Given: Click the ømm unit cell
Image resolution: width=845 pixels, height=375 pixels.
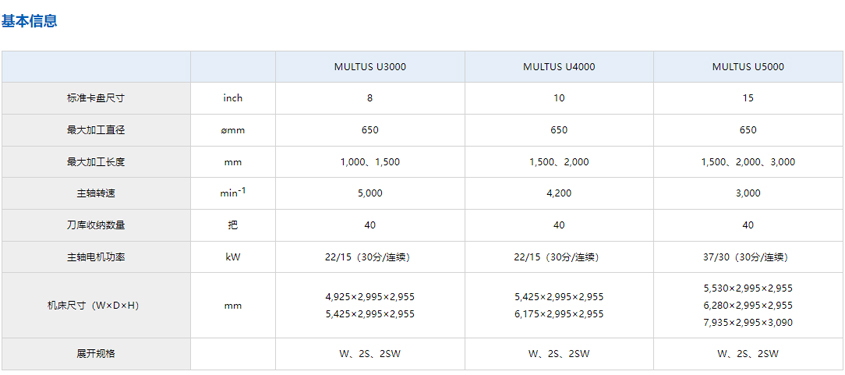Looking at the screenshot, I should click(233, 130).
